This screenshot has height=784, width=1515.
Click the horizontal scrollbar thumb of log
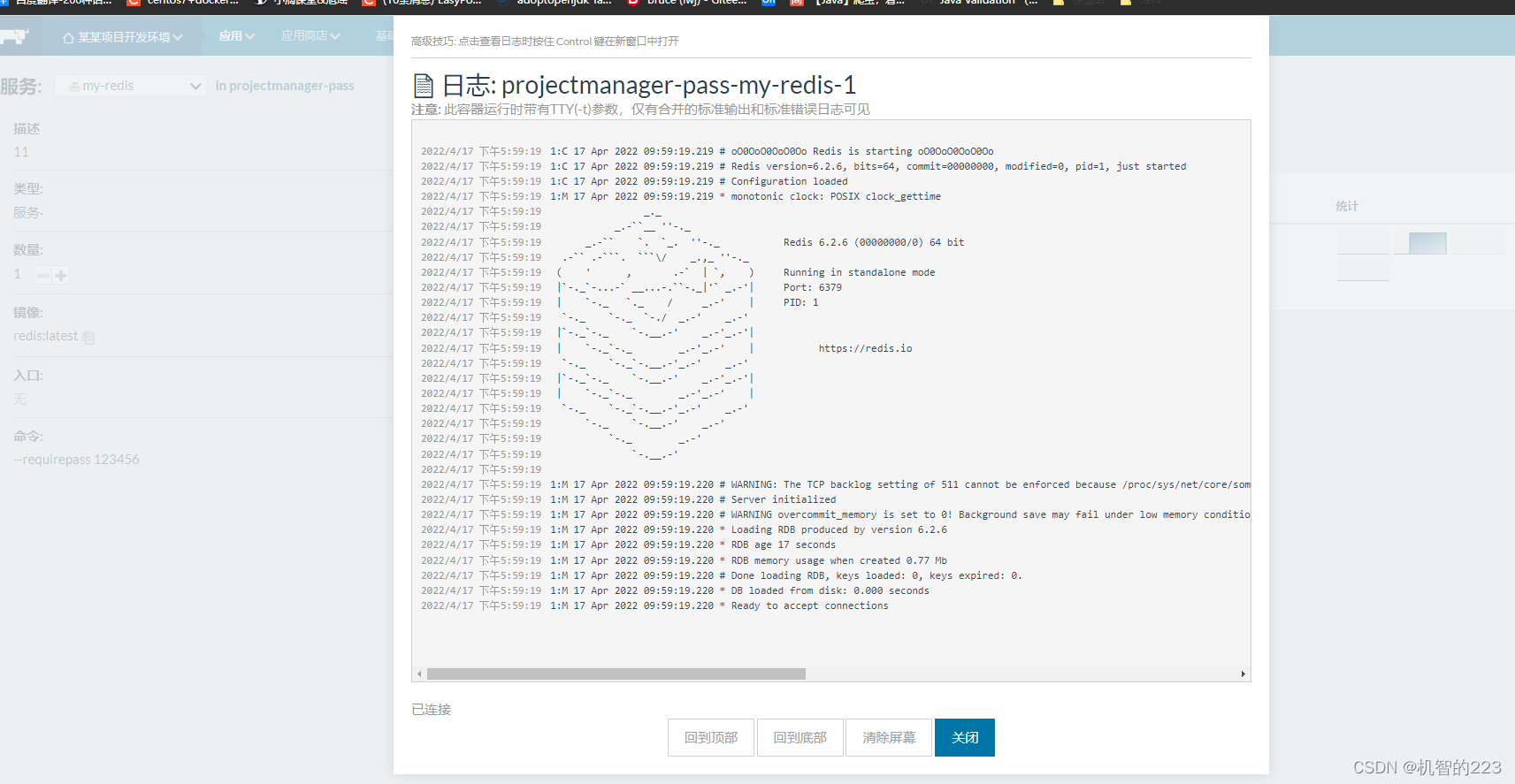616,674
